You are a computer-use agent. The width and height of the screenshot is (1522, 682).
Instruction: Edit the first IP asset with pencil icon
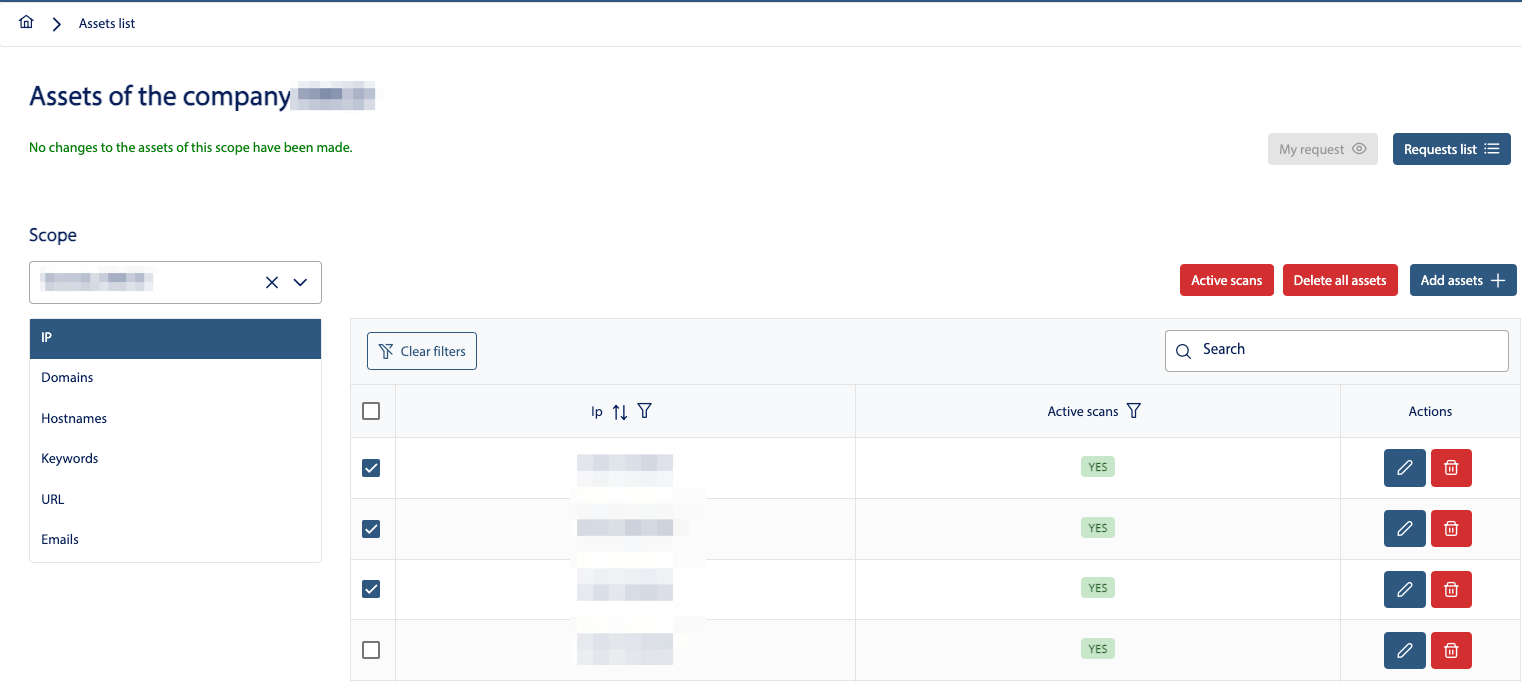pyautogui.click(x=1404, y=468)
